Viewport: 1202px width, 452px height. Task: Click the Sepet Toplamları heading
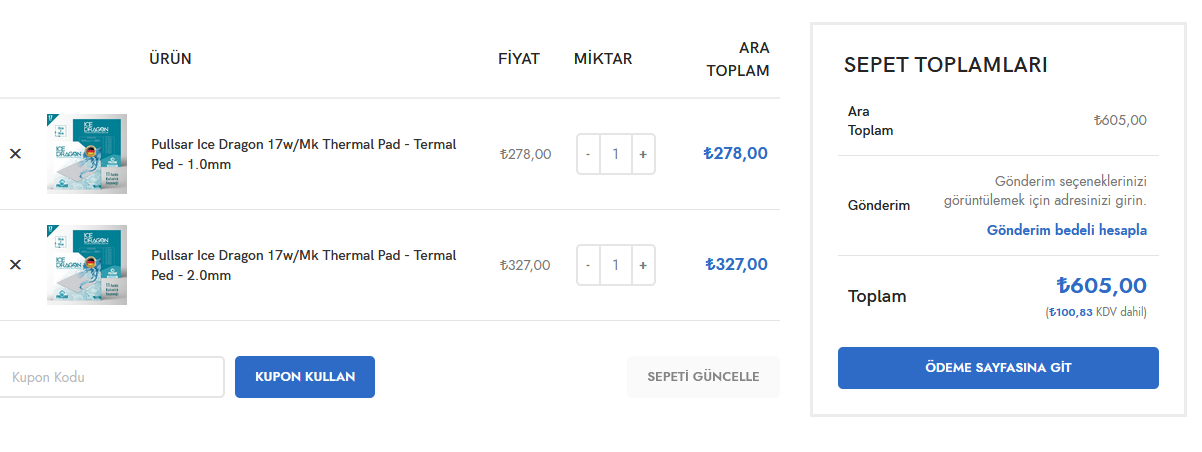click(946, 65)
